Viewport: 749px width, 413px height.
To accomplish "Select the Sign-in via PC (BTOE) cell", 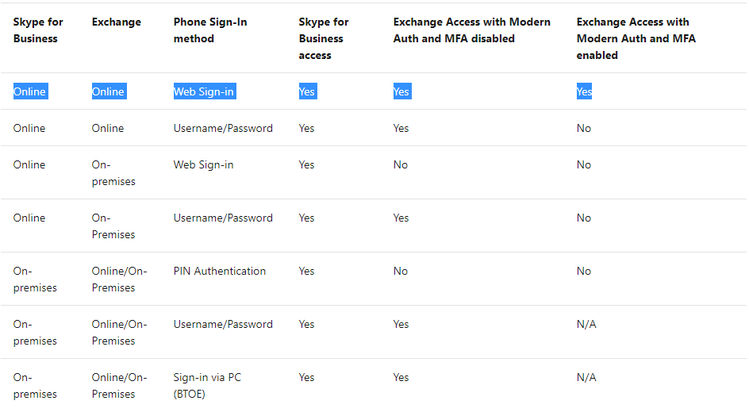I will [x=207, y=386].
